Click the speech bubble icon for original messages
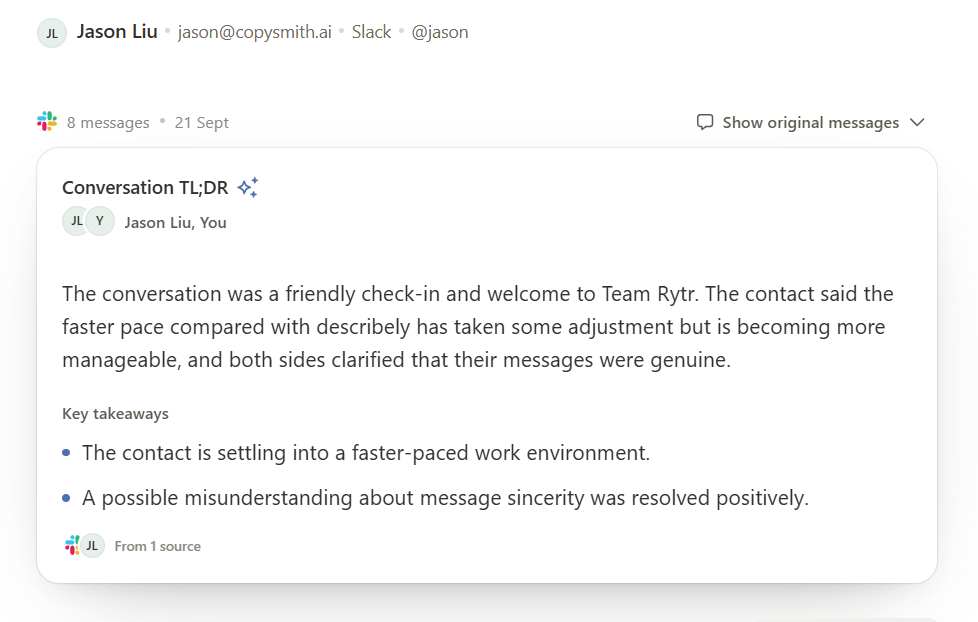This screenshot has width=978, height=622. coord(705,122)
